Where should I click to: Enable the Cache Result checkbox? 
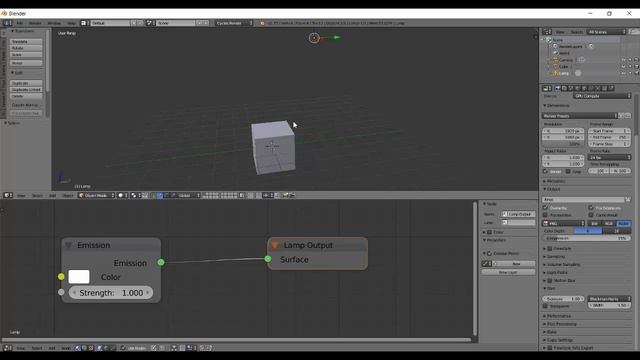pos(591,215)
